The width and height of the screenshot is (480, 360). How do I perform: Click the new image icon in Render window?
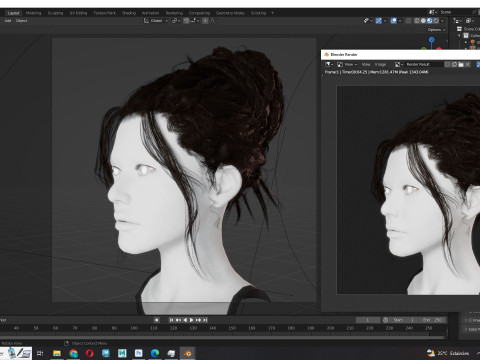(454, 64)
